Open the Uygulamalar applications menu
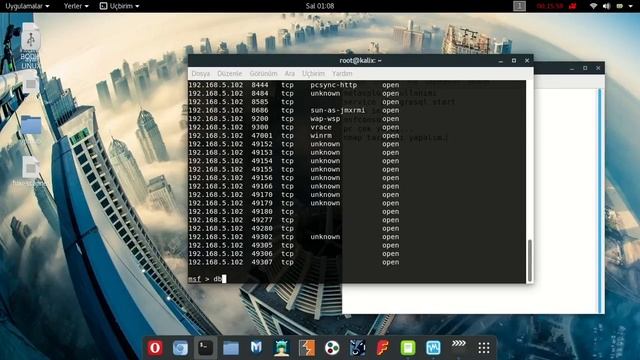 click(27, 6)
